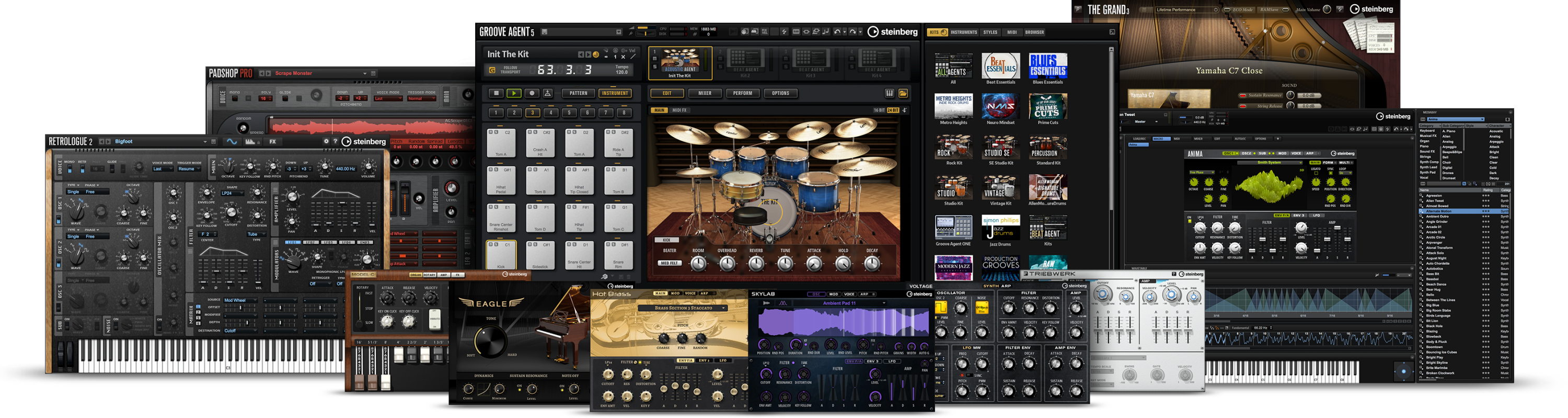The width and height of the screenshot is (1568, 418).
Task: Show the Retrologue oscillator waveform page
Action: pos(232,141)
